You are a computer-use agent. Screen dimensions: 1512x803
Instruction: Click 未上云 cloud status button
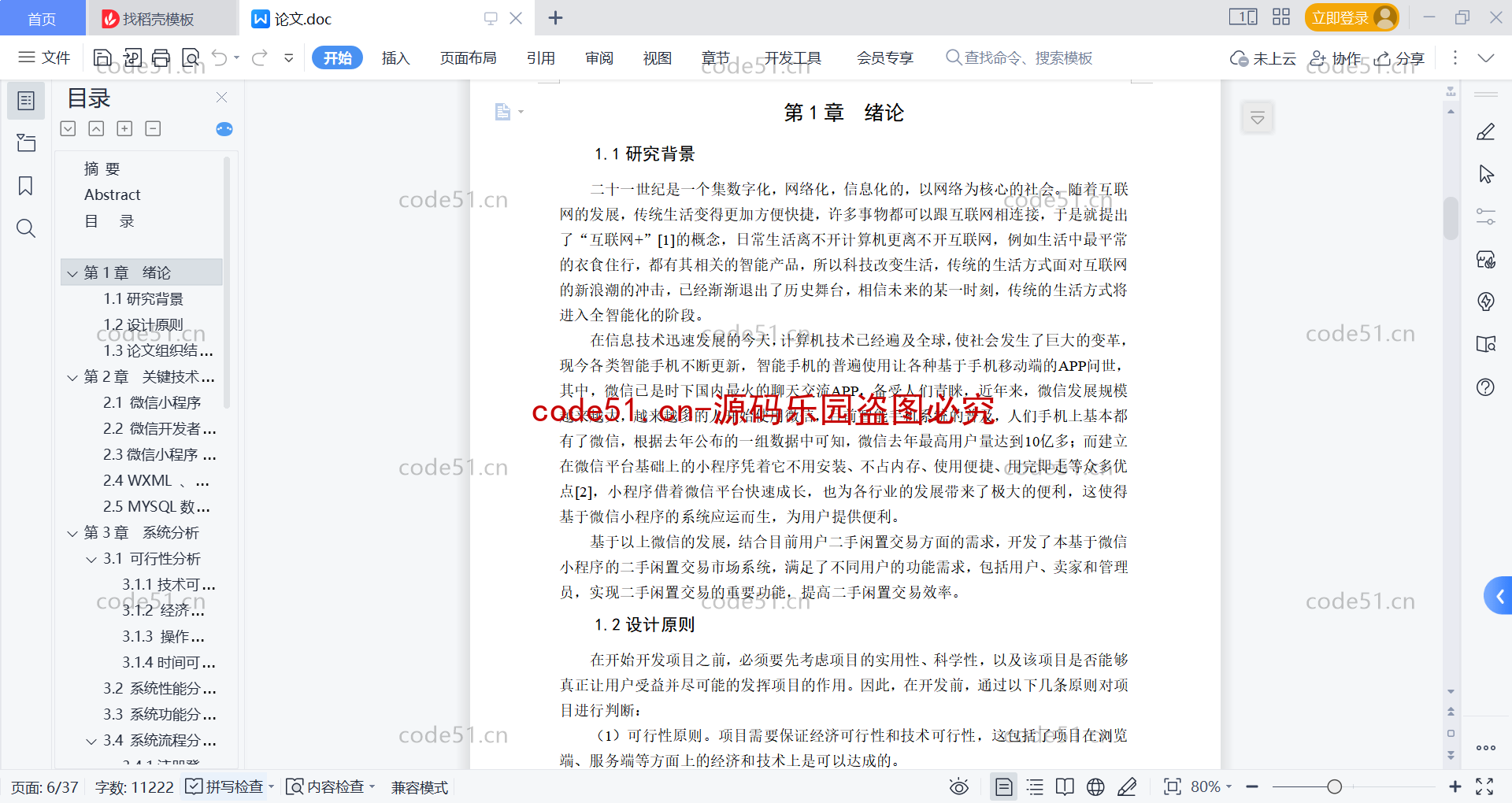(1263, 58)
